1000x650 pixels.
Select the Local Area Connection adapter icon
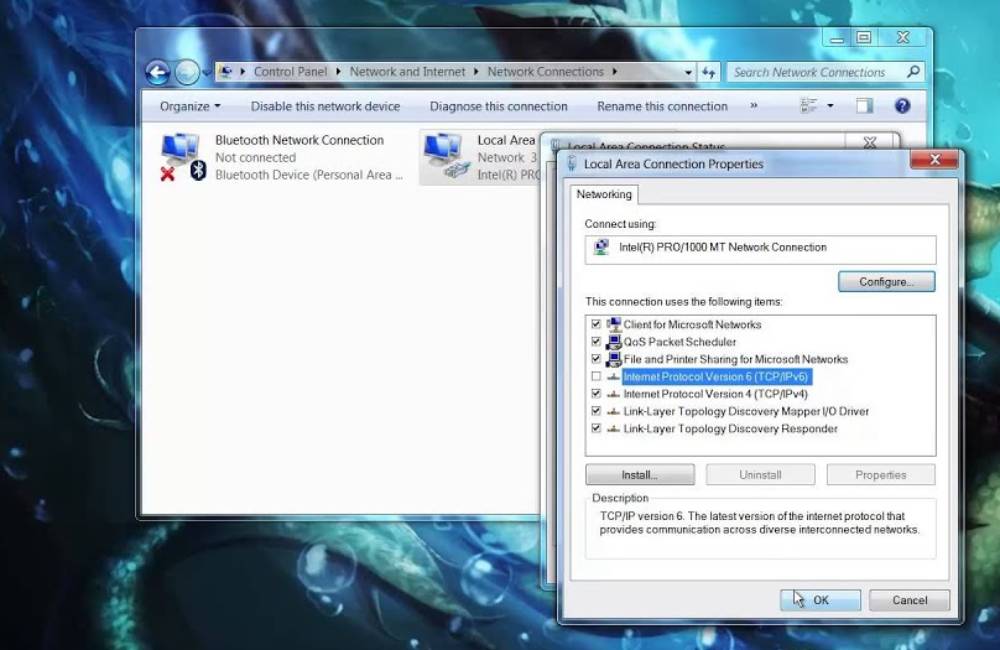[446, 156]
